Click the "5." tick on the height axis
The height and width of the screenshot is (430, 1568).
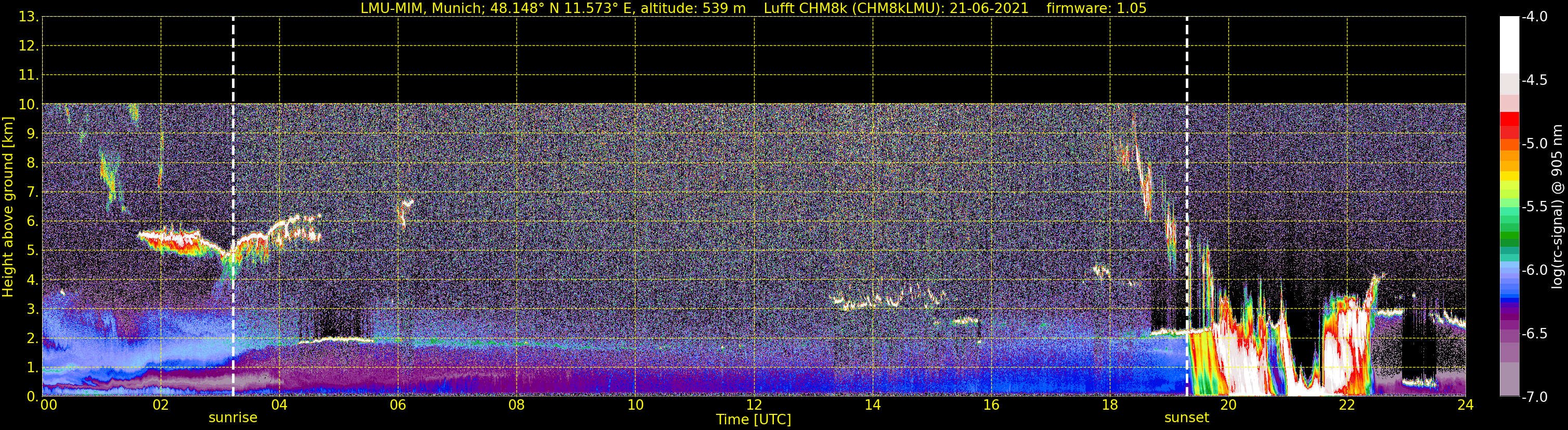pyautogui.click(x=32, y=251)
